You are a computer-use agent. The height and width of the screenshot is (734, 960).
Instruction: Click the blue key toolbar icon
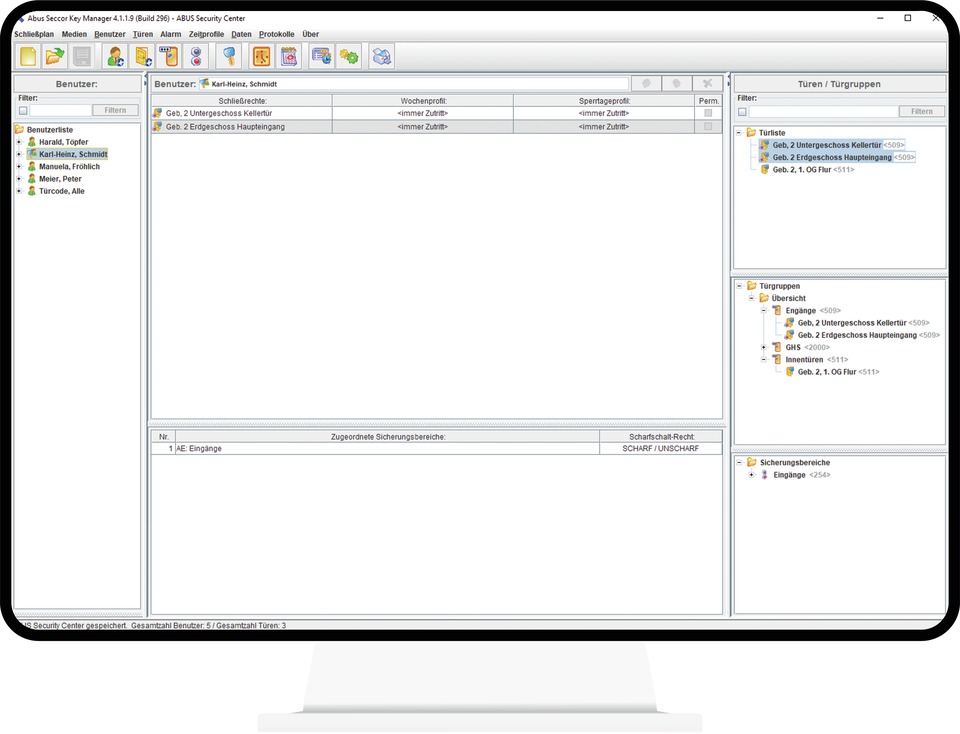coord(229,56)
